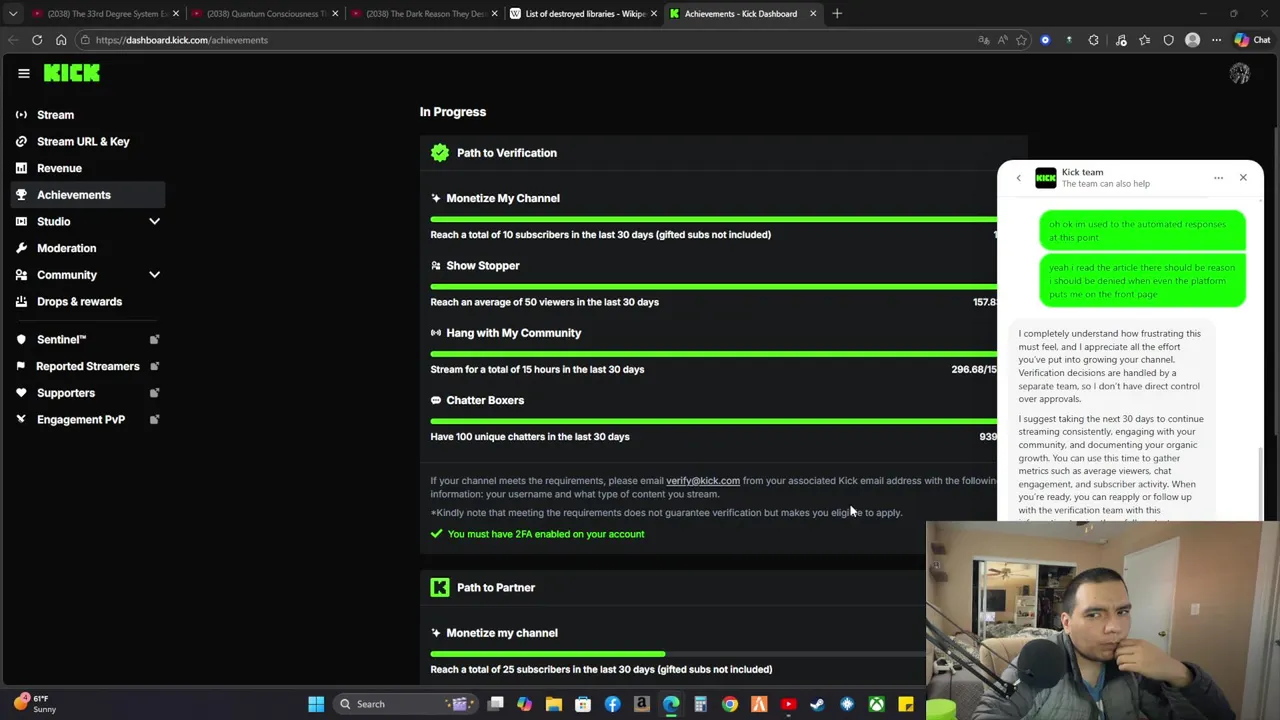Viewport: 1280px width, 720px height.
Task: Click the taskbar Search box
Action: [x=407, y=704]
